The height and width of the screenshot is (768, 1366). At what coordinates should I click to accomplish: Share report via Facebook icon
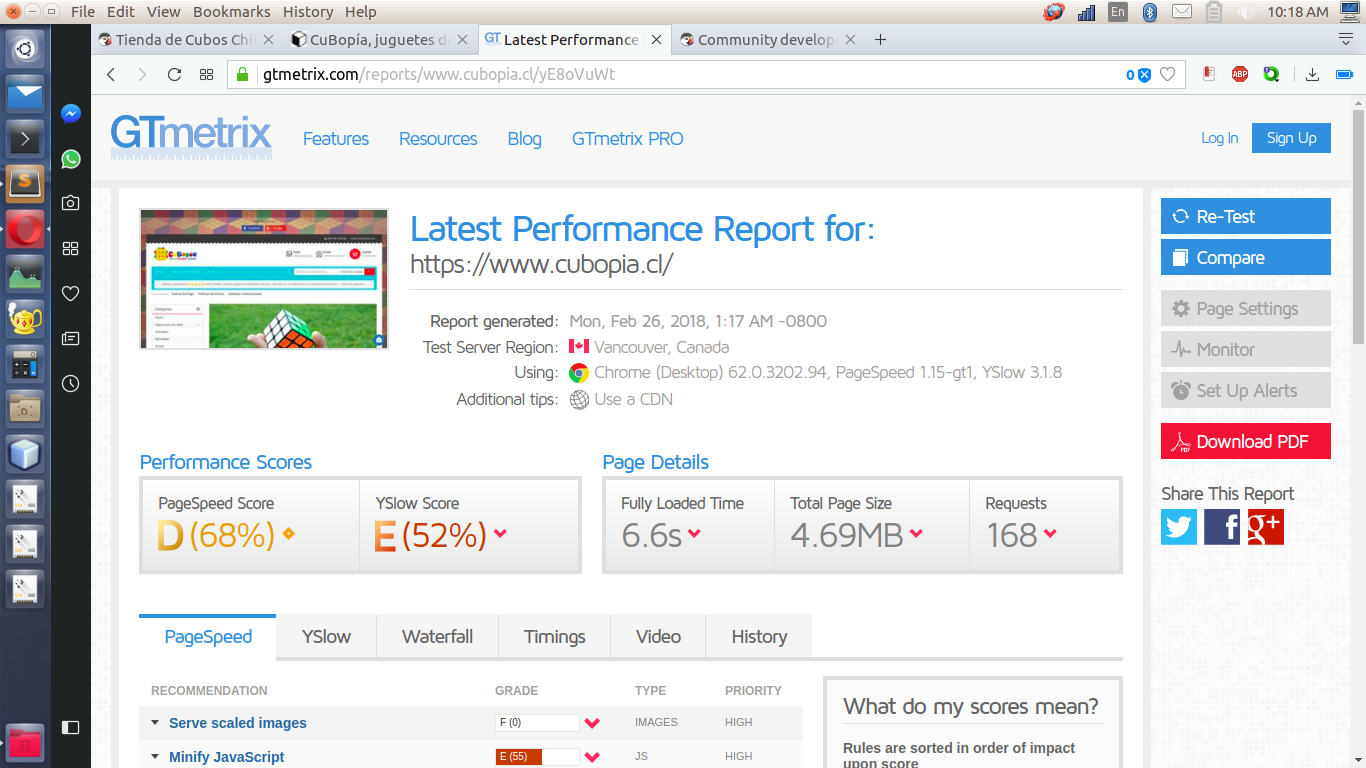(1222, 527)
